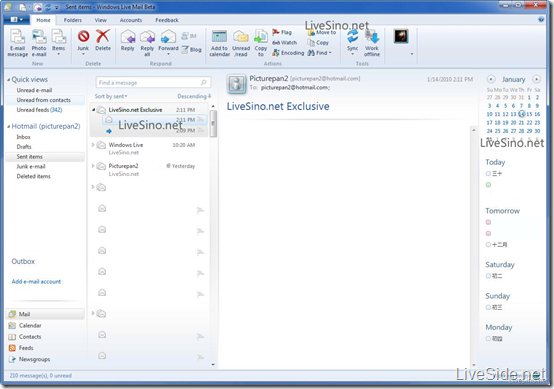Click the Sync button

pos(352,42)
